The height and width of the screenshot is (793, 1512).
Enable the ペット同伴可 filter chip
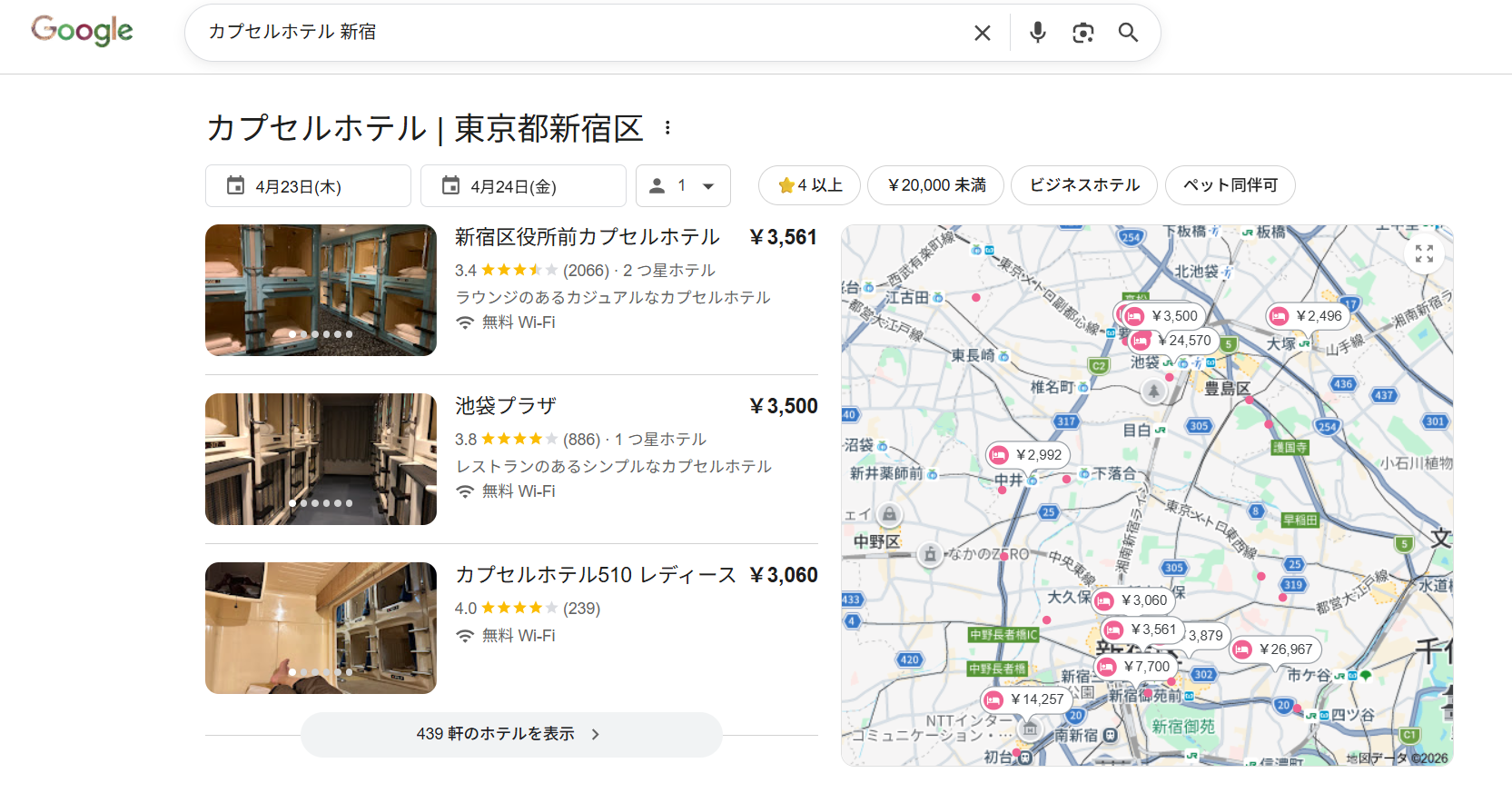[1230, 185]
